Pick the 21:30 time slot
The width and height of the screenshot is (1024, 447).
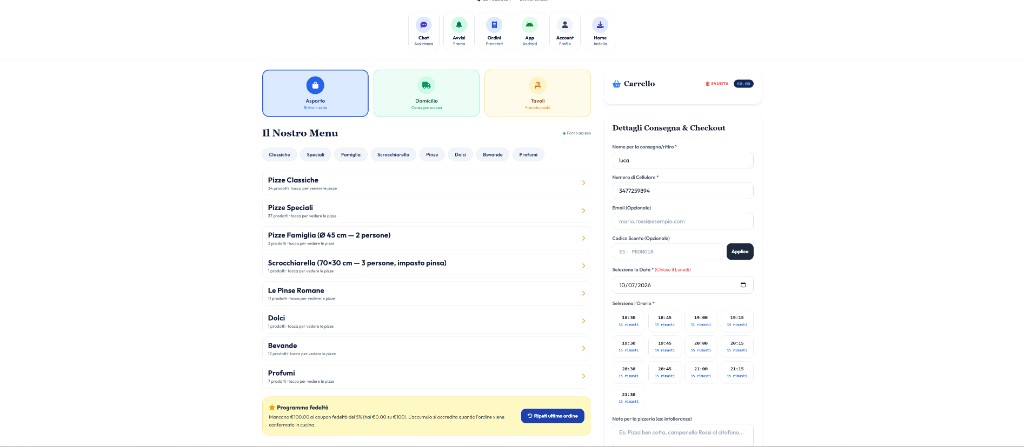click(x=629, y=398)
